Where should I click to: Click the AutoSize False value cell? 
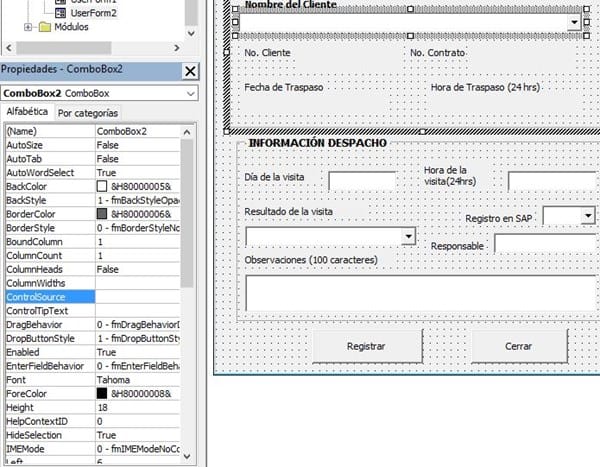click(138, 145)
